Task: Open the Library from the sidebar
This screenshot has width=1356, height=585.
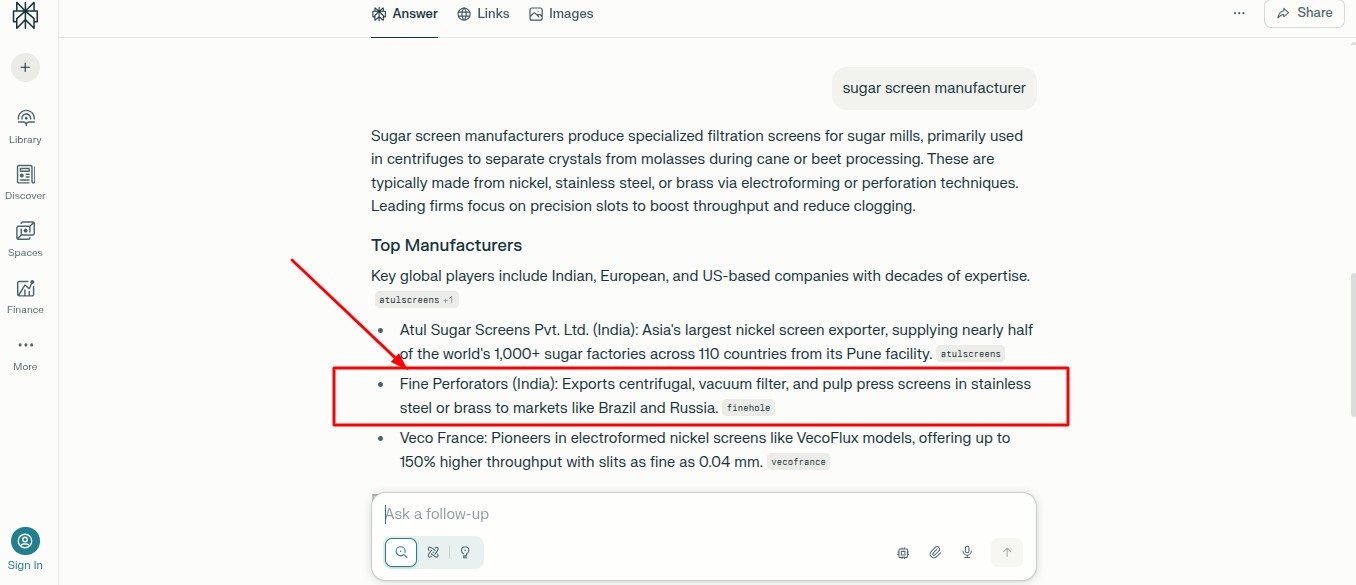Action: click(x=25, y=126)
